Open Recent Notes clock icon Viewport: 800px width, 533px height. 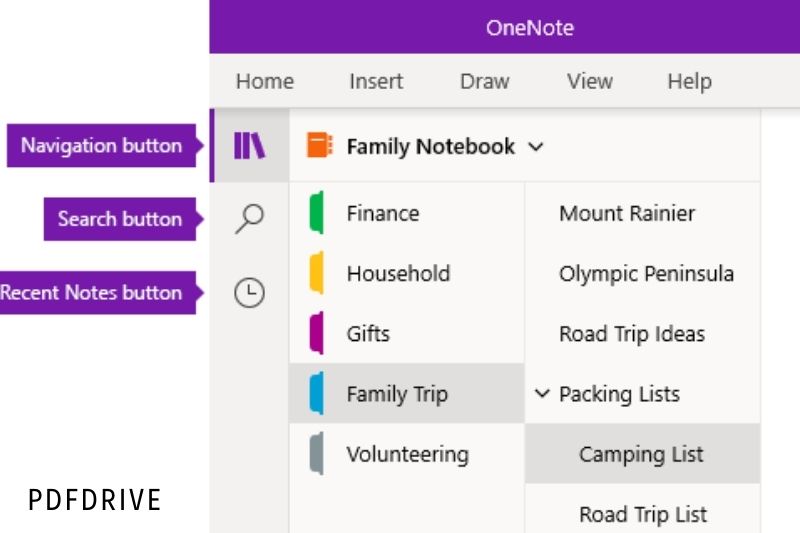(x=249, y=293)
